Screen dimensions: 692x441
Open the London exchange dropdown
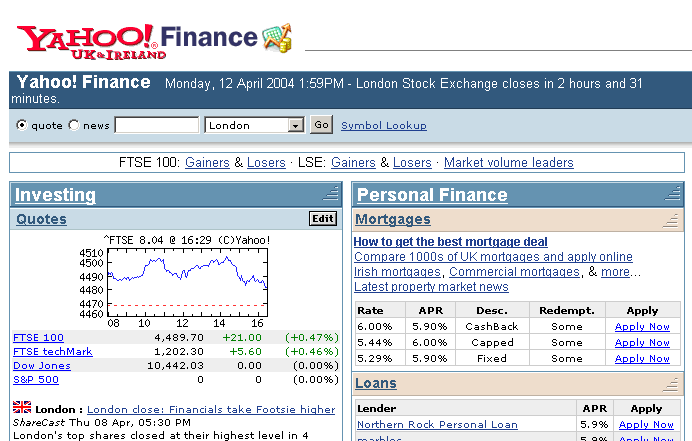pos(295,125)
